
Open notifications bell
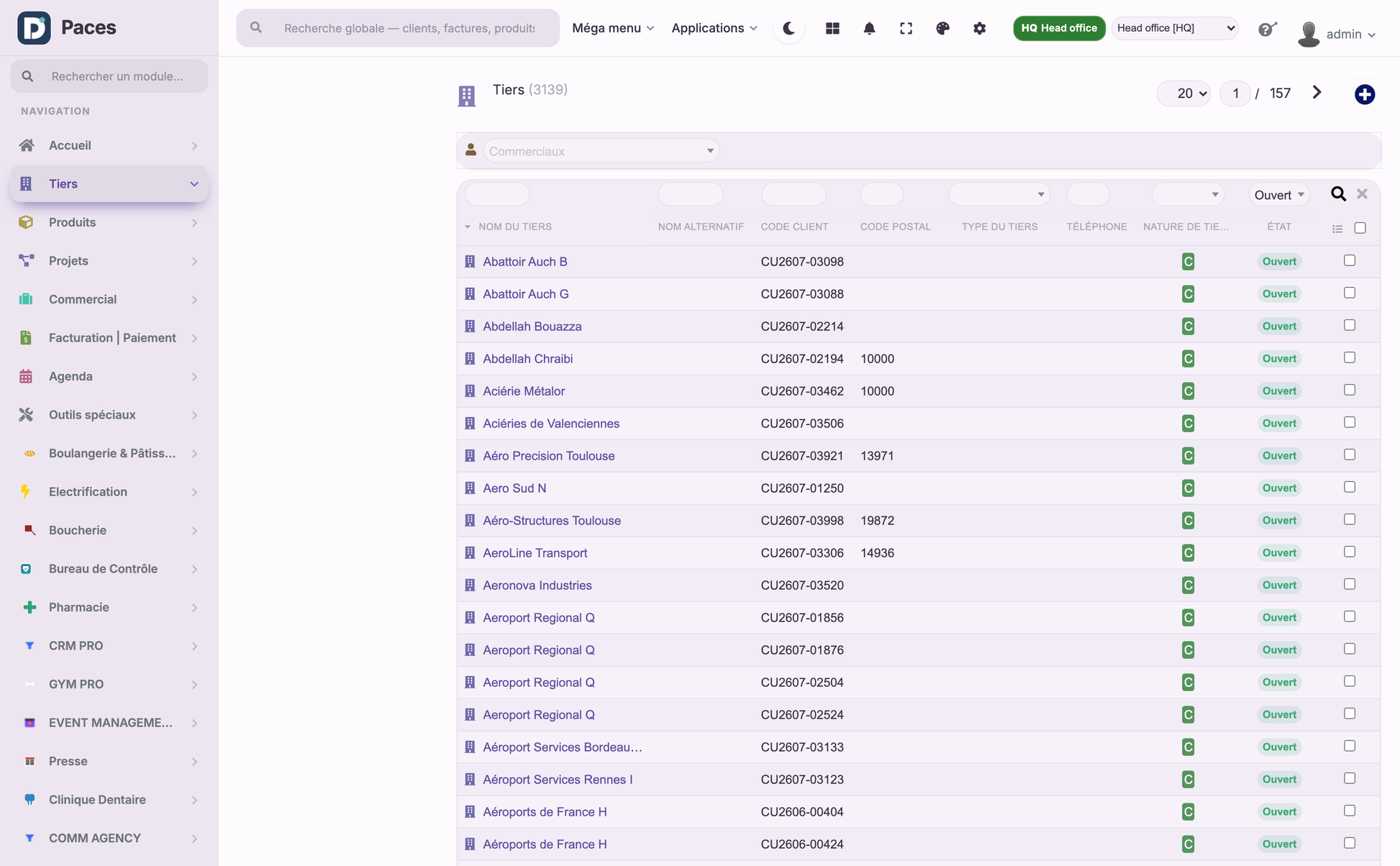click(869, 28)
